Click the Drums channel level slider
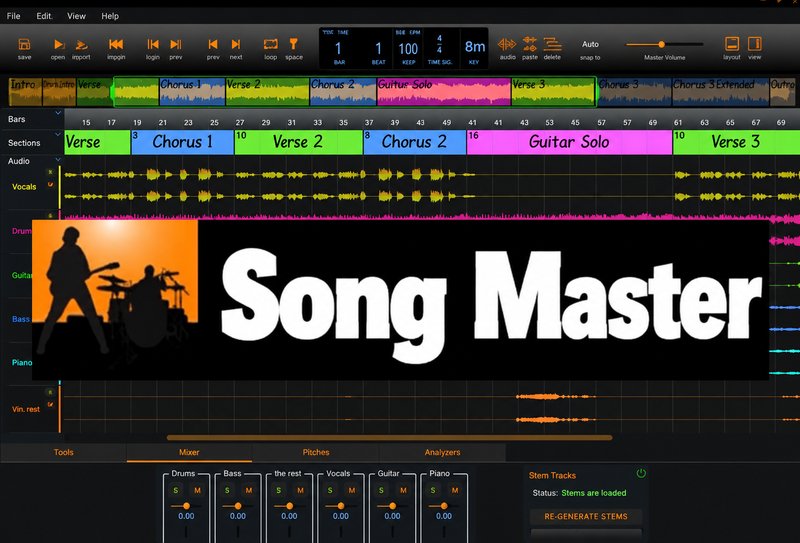Screen dimensions: 800x543 tap(186, 506)
